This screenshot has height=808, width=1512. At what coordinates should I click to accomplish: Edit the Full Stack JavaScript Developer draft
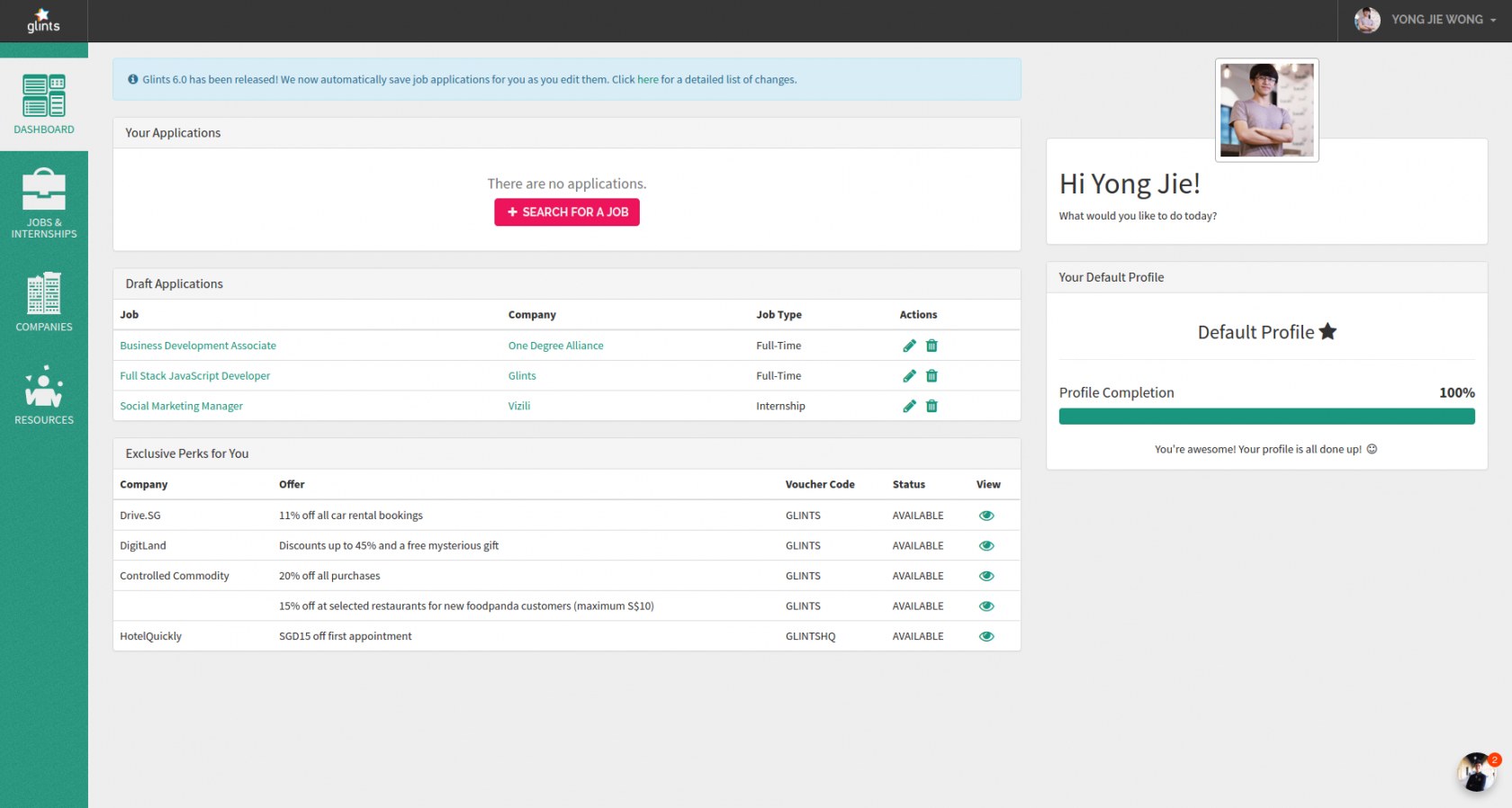[x=909, y=376]
